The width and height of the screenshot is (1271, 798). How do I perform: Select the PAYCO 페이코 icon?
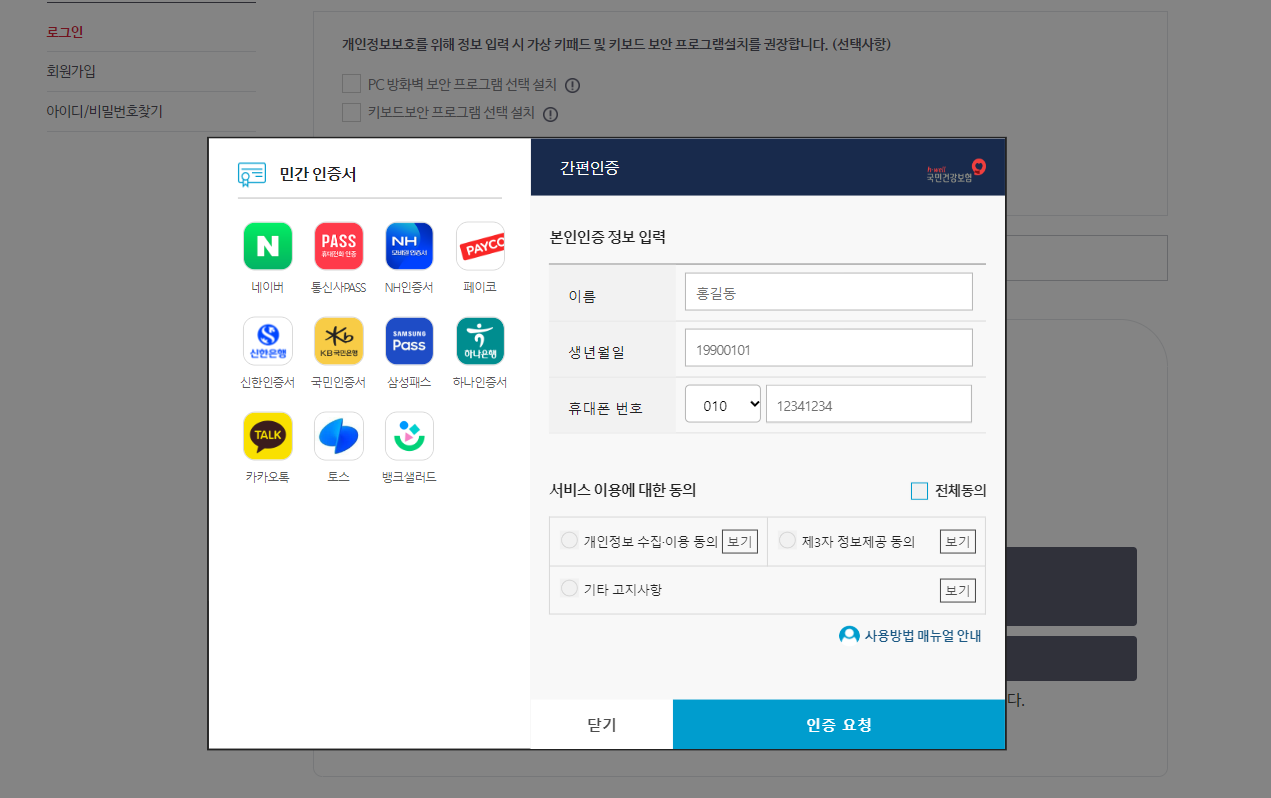[480, 246]
